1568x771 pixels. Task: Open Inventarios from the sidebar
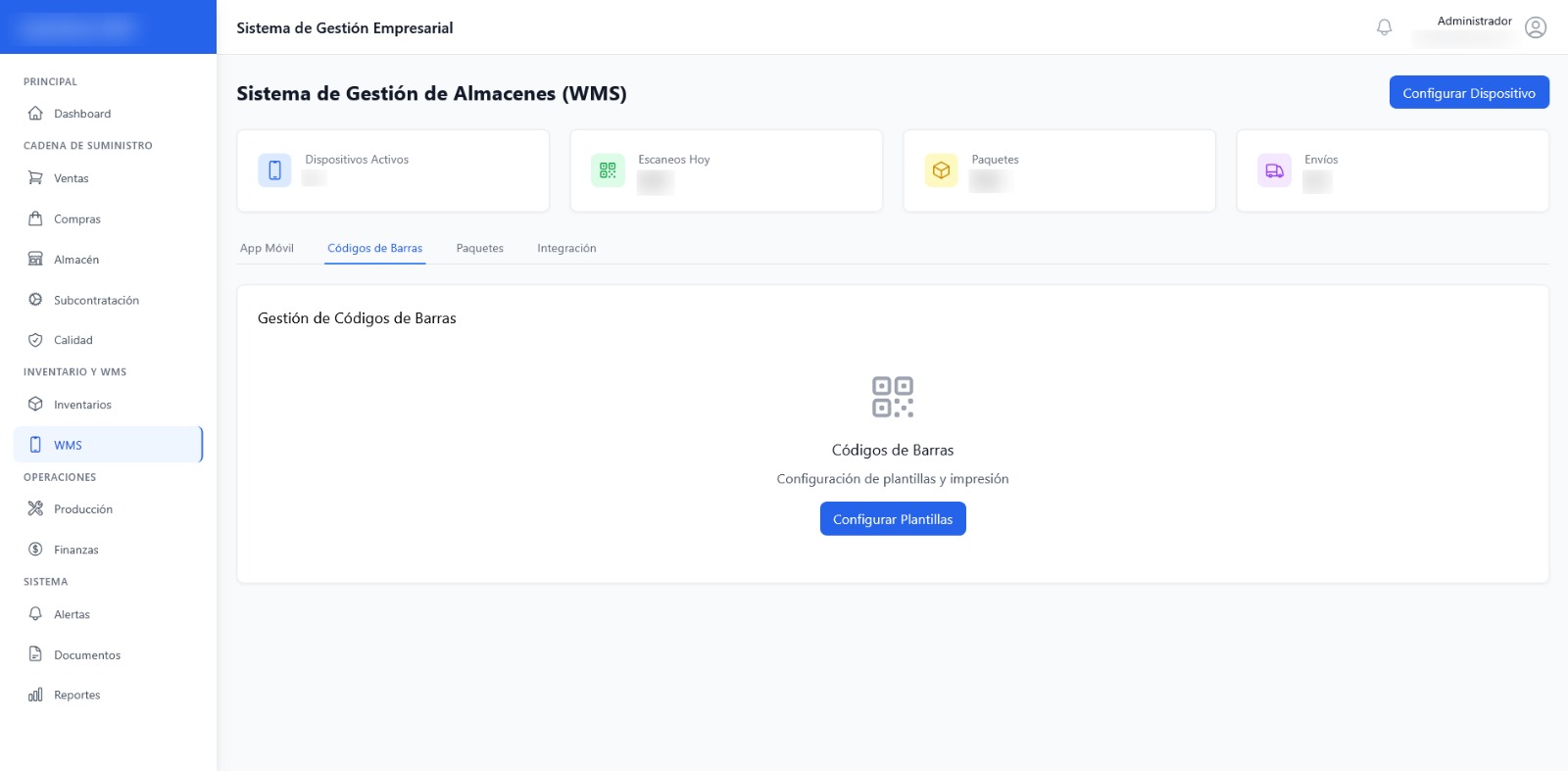point(82,405)
